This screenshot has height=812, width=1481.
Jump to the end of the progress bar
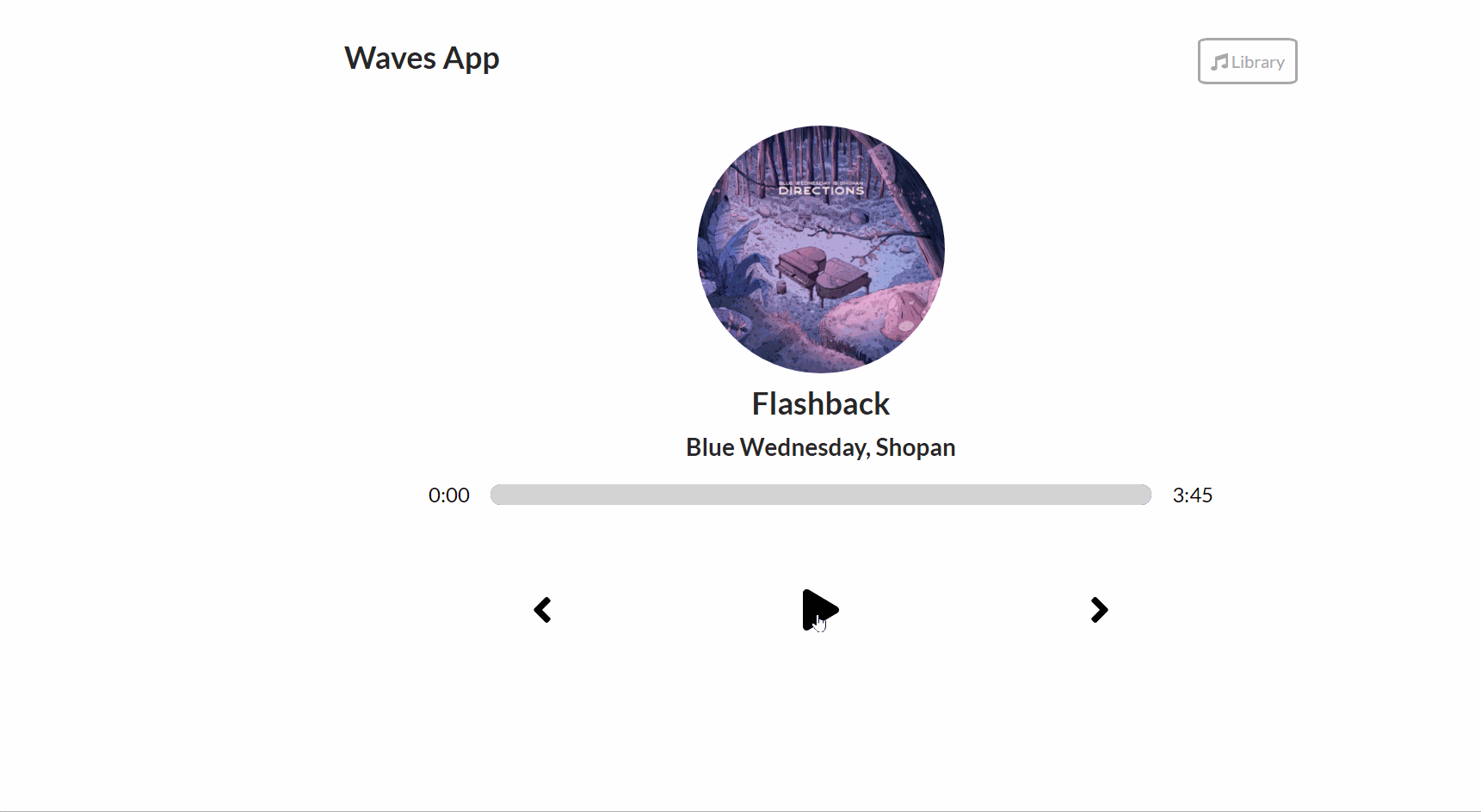[x=1148, y=495]
